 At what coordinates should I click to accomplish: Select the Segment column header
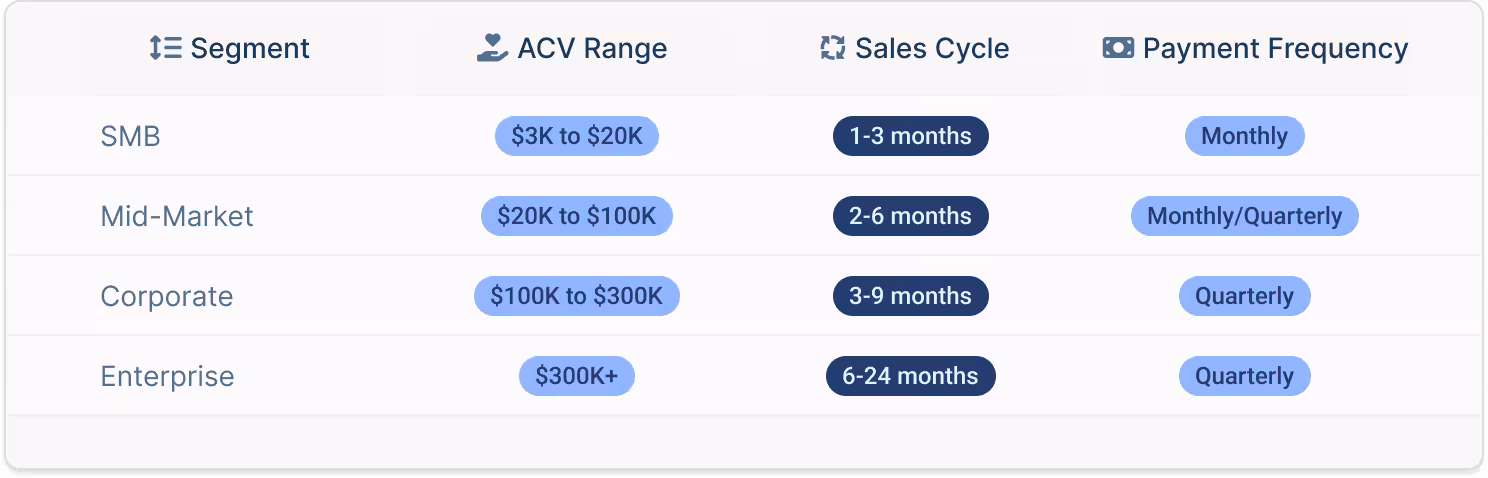pos(230,48)
